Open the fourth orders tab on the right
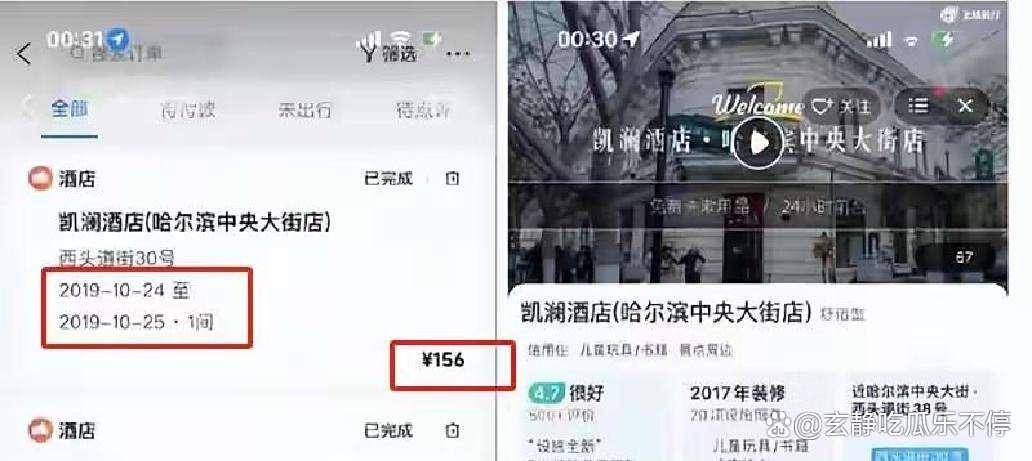Screen dimensions: 1032x461 (423, 110)
